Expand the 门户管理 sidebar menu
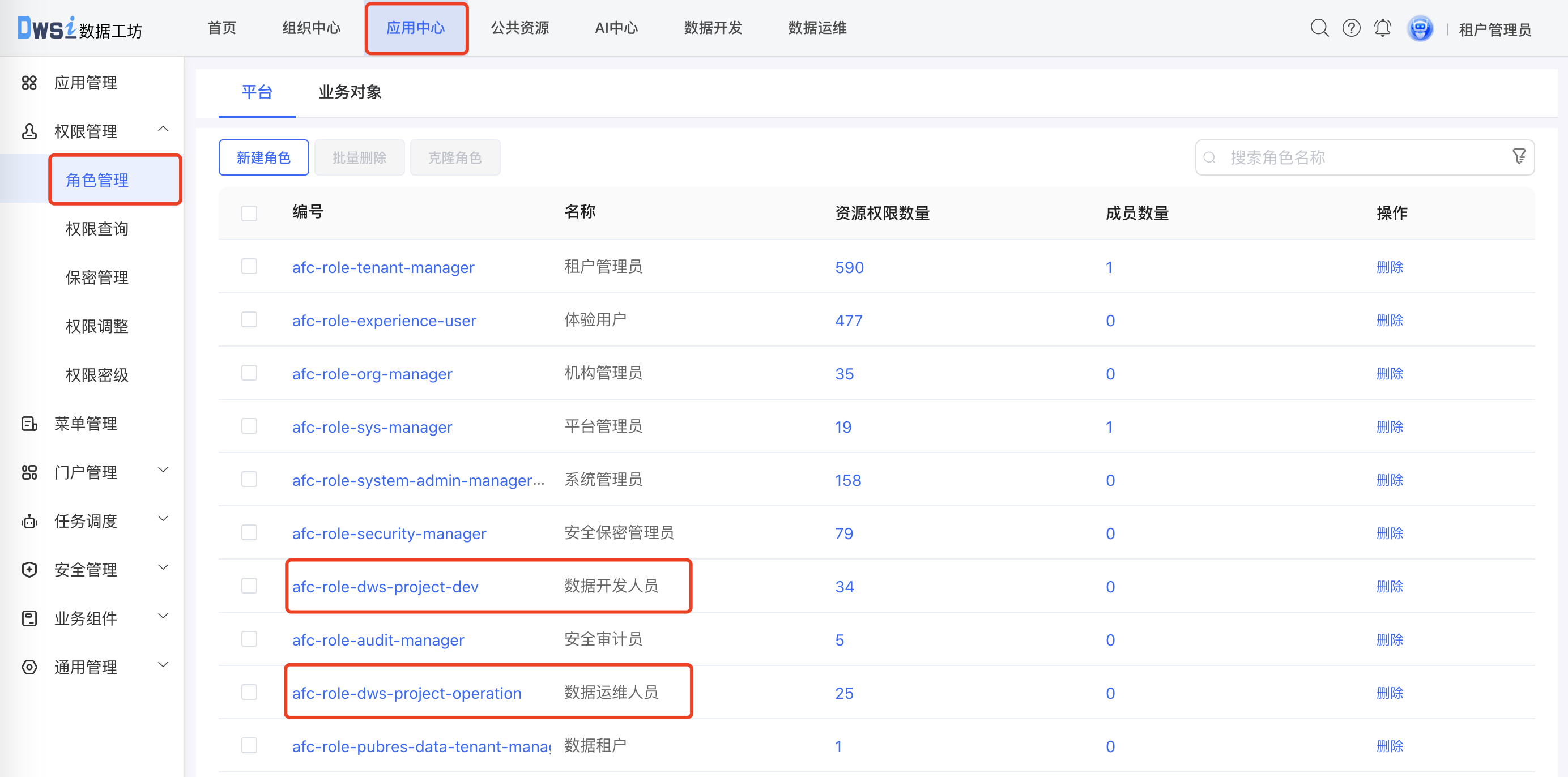Image resolution: width=1568 pixels, height=777 pixels. pyautogui.click(x=163, y=471)
